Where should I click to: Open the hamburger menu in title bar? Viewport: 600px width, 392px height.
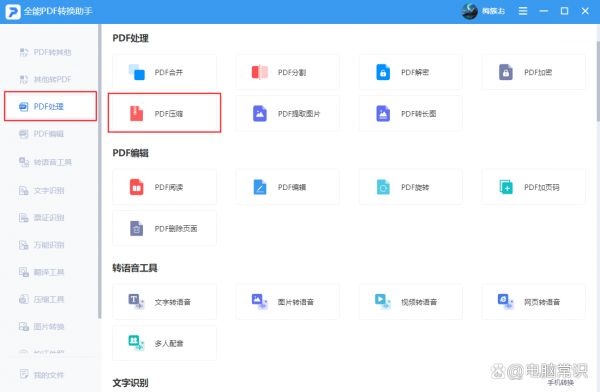pyautogui.click(x=523, y=11)
